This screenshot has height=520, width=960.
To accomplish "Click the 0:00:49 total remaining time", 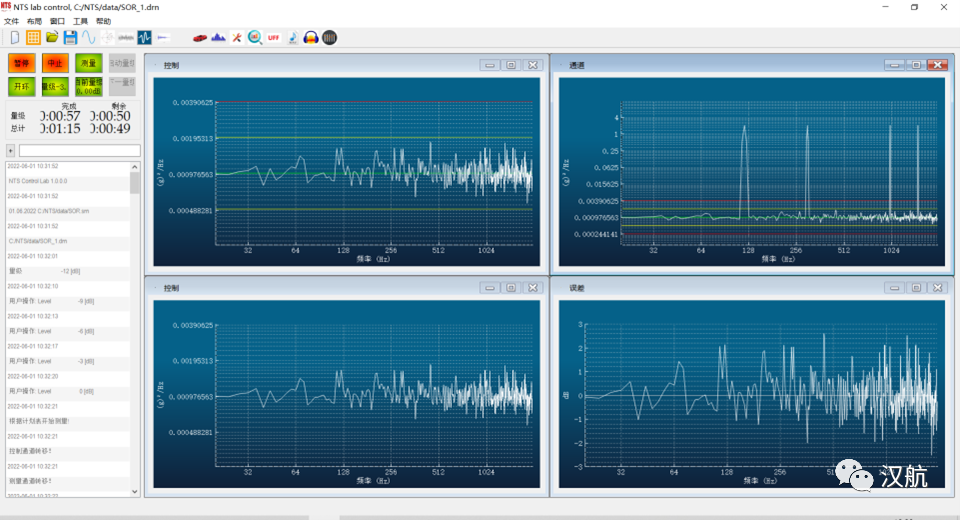I will pyautogui.click(x=110, y=129).
